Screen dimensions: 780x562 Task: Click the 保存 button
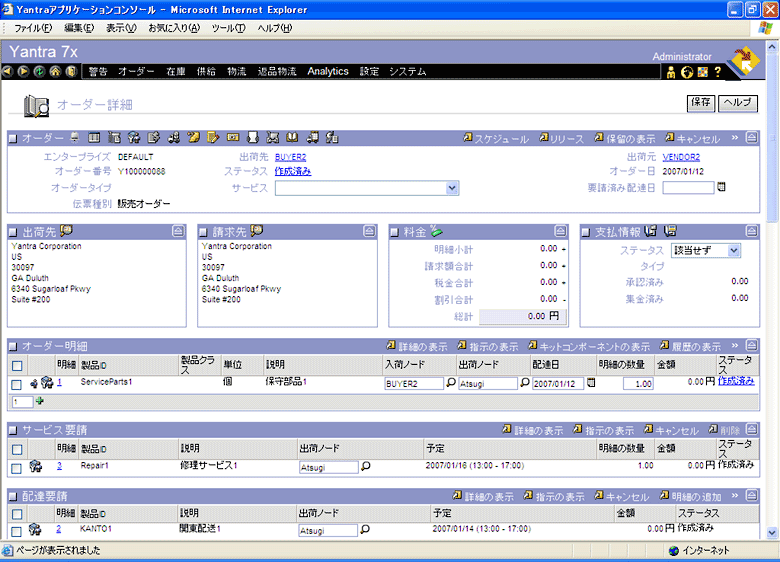point(701,103)
